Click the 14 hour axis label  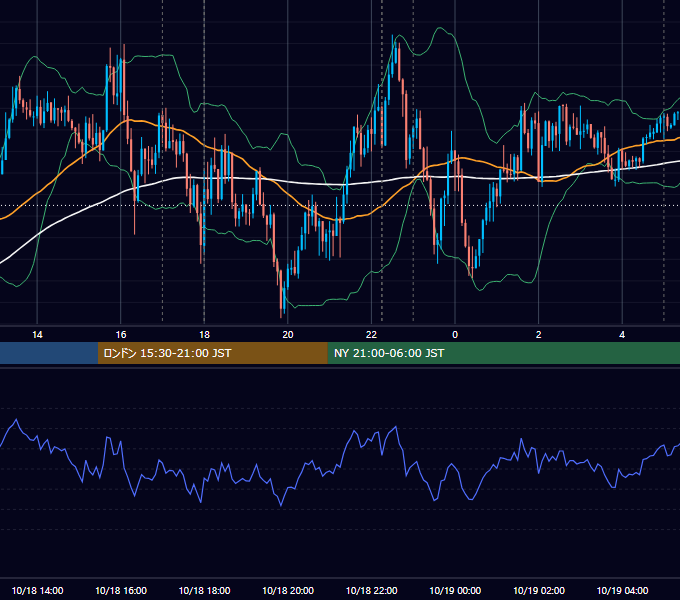(37, 335)
